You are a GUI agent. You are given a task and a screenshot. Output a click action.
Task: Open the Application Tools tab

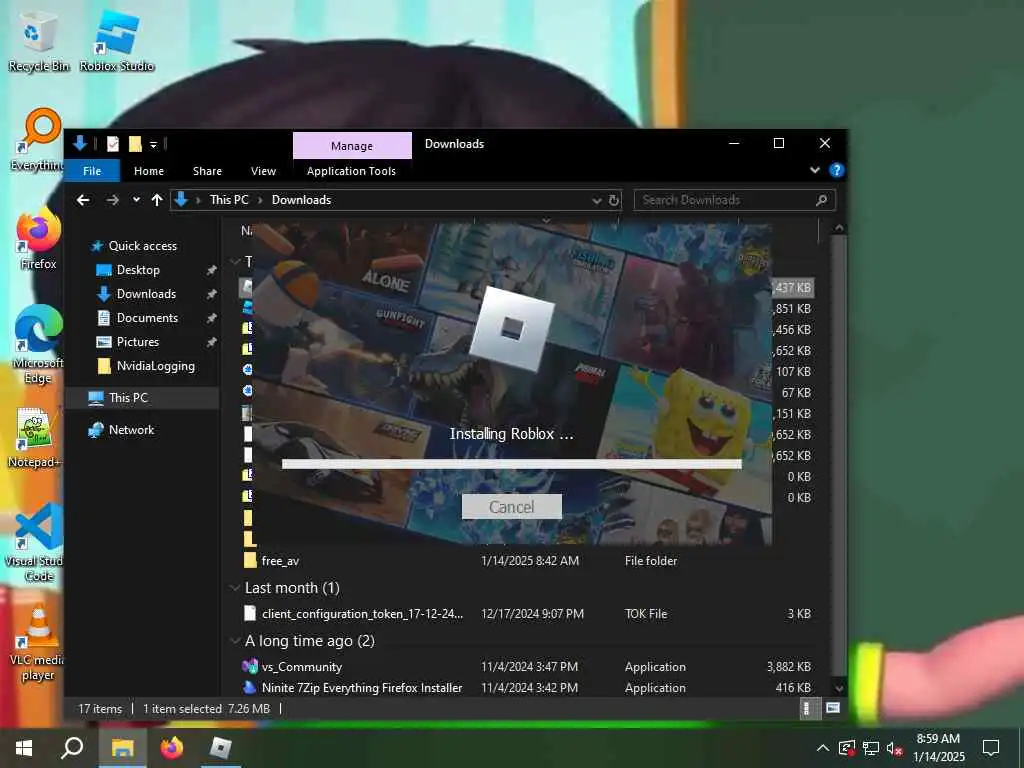click(x=351, y=171)
